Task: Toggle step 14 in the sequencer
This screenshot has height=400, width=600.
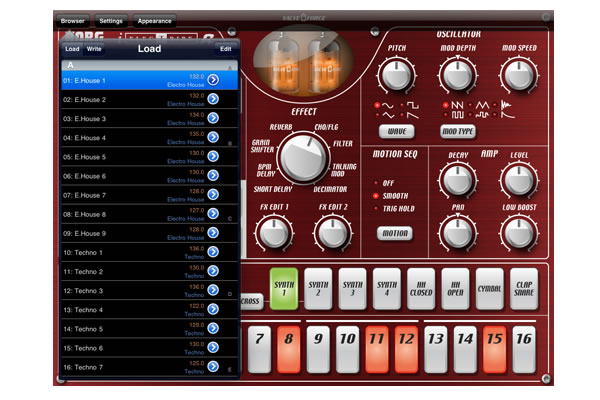Action: tap(465, 349)
